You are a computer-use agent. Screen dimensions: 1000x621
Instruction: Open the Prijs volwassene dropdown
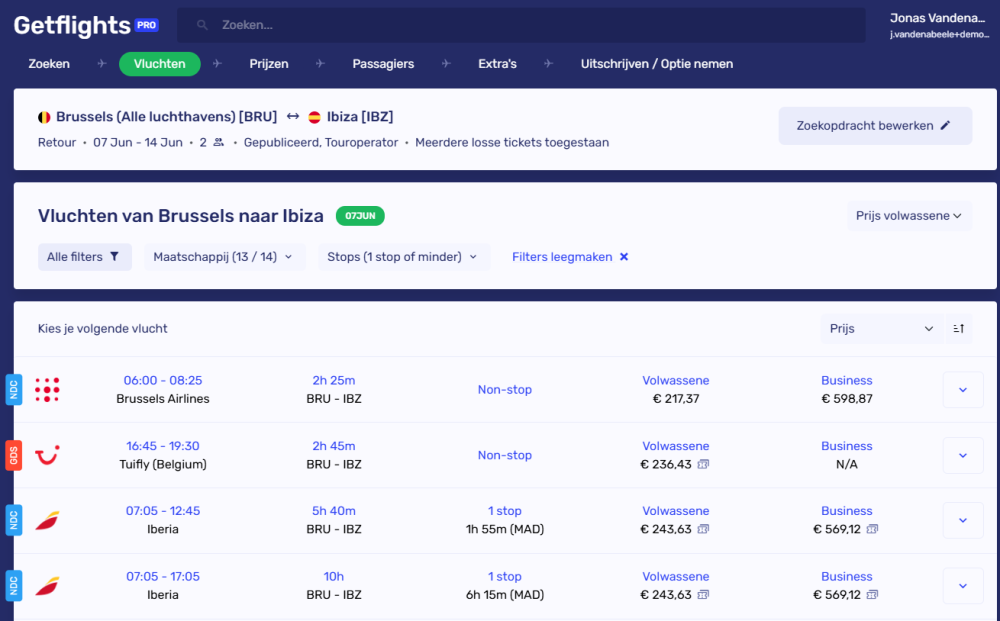[909, 215]
